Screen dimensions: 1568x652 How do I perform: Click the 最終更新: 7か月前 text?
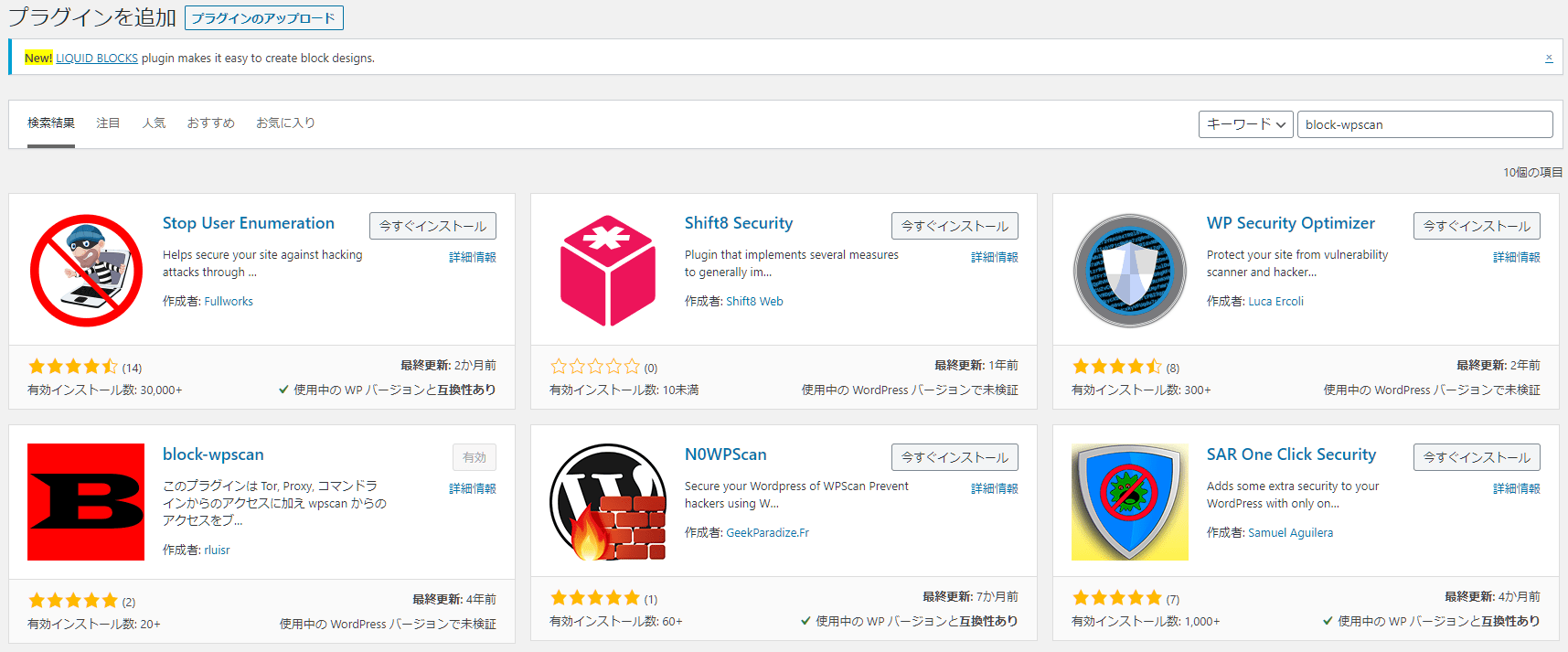(970, 596)
